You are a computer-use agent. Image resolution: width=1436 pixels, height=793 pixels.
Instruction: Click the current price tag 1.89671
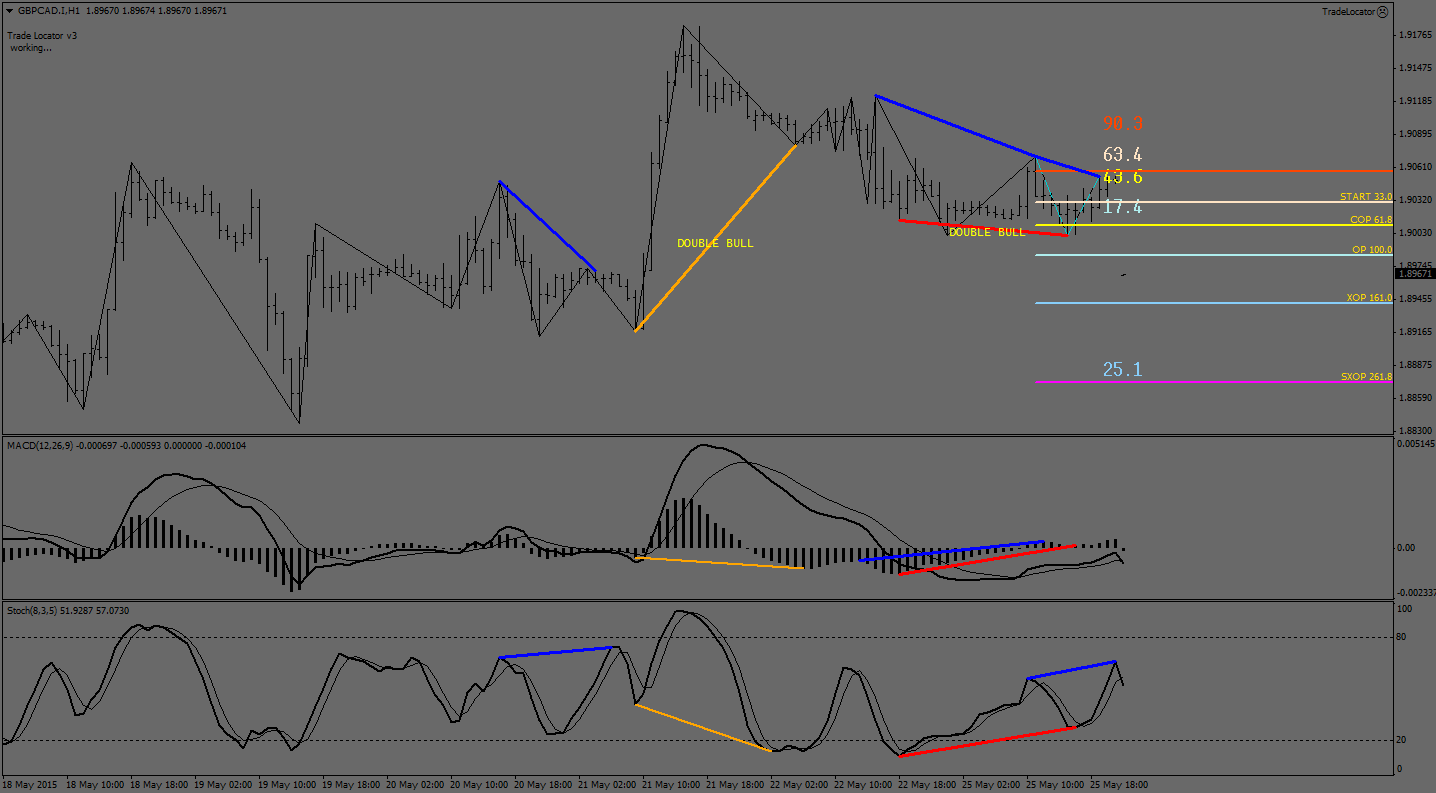coord(1413,273)
